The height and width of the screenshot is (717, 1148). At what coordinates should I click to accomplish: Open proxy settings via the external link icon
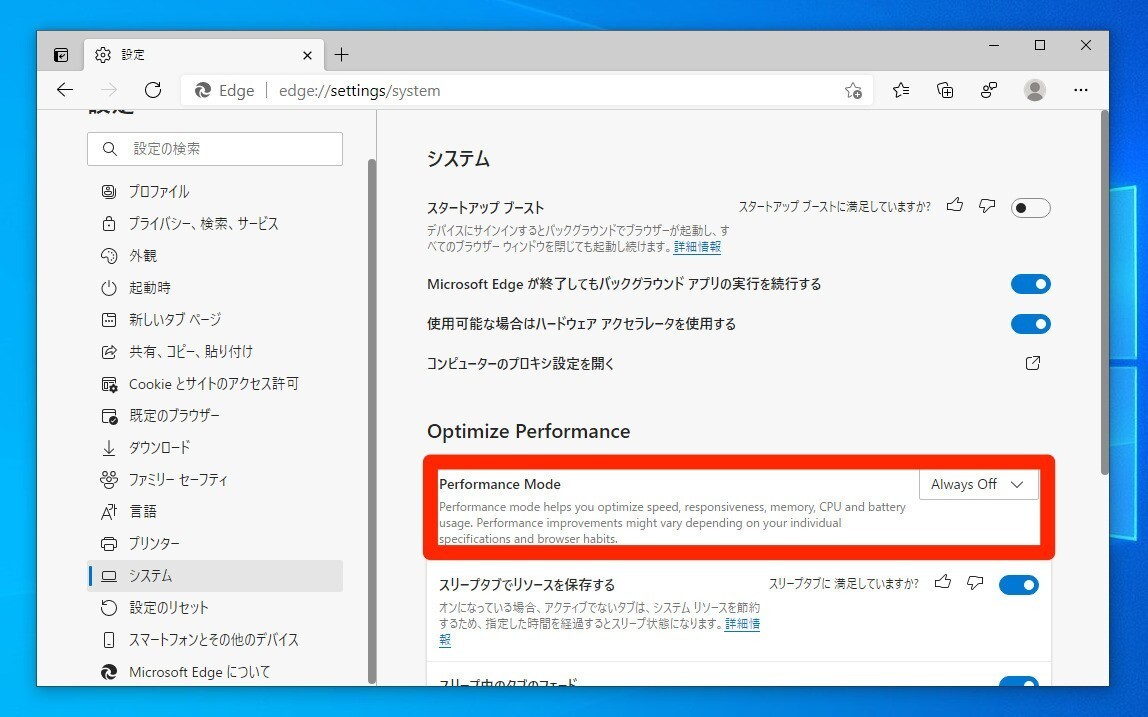[x=1032, y=363]
